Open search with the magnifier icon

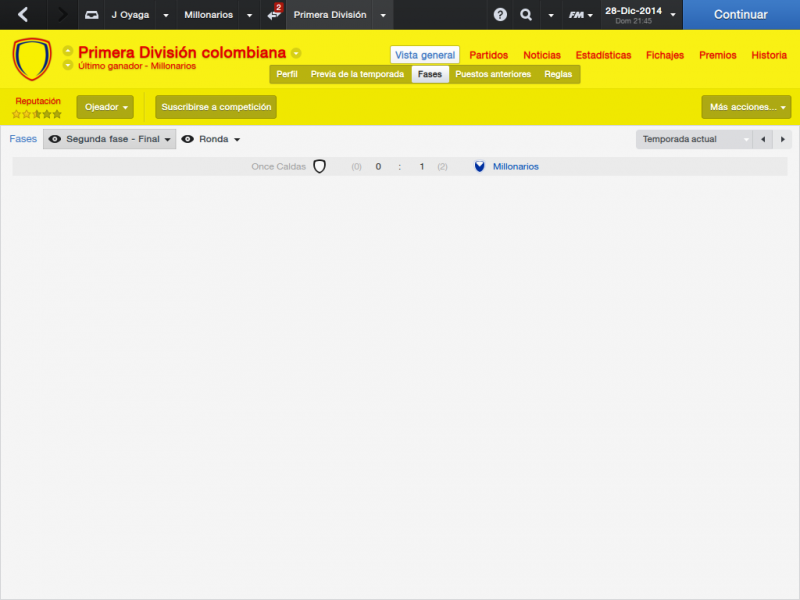[526, 15]
